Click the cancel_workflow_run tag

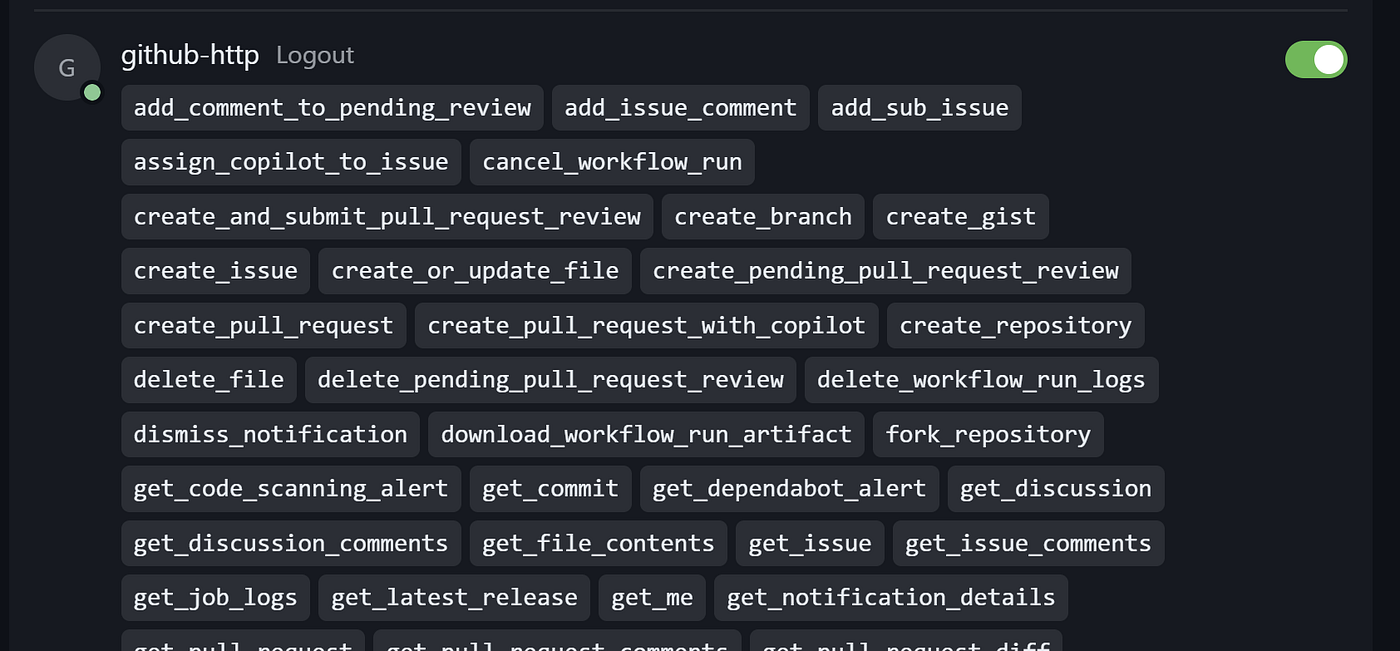tap(612, 162)
